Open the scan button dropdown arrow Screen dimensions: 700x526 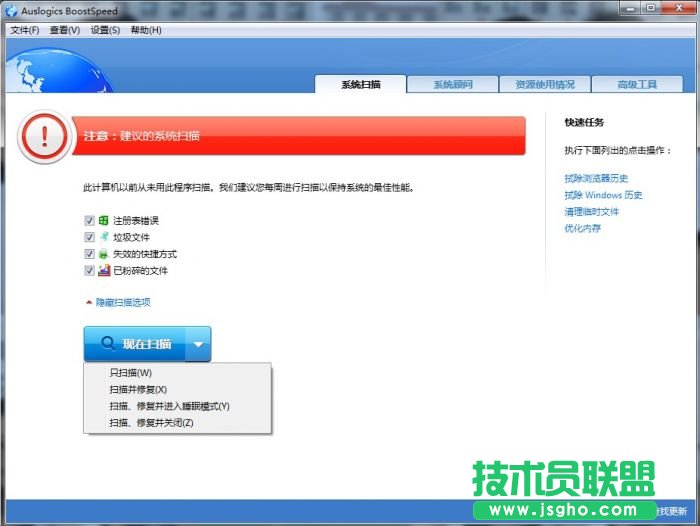point(198,344)
